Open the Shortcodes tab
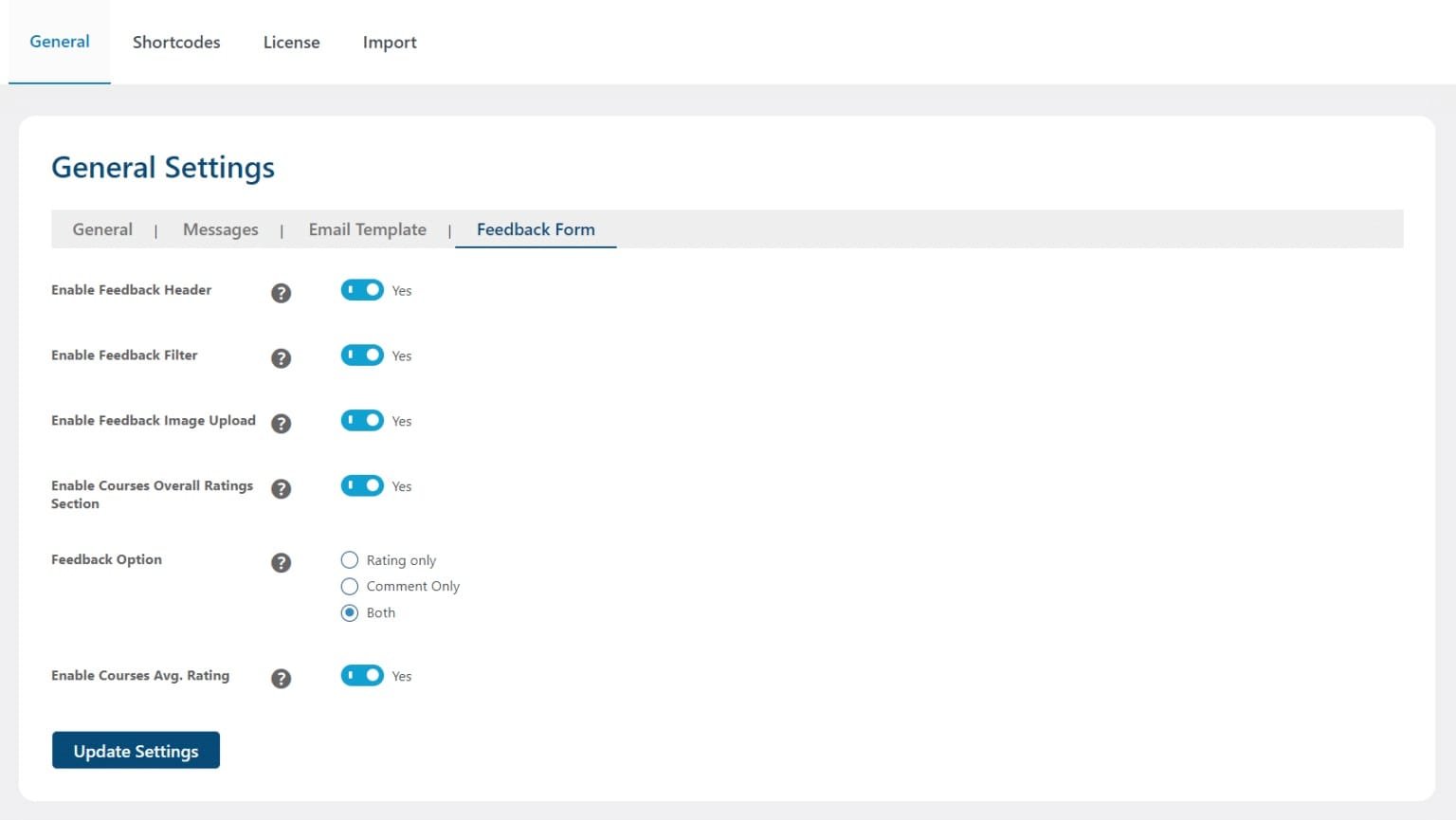This screenshot has width=1456, height=820. pos(176,42)
